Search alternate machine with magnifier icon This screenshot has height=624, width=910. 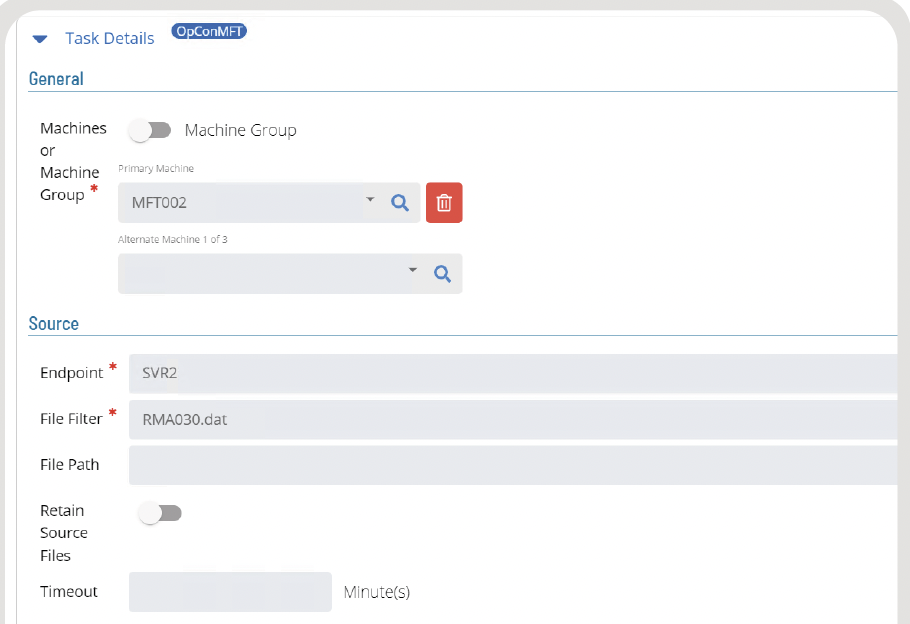(x=442, y=273)
